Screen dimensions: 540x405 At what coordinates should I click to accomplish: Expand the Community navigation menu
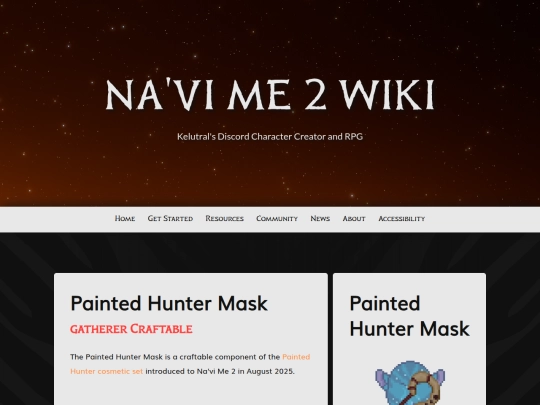tap(277, 218)
